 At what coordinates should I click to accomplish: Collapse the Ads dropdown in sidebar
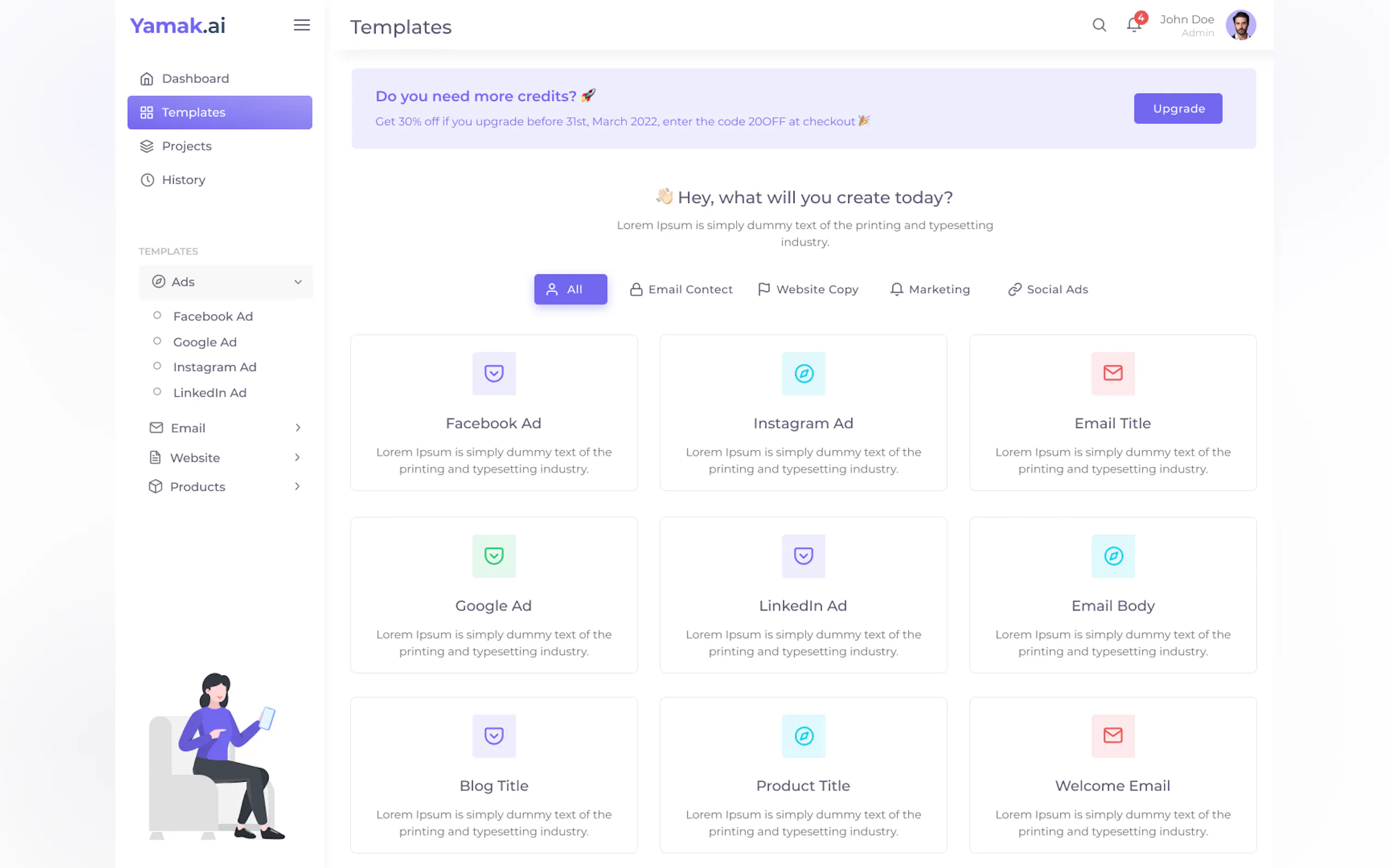click(x=298, y=282)
